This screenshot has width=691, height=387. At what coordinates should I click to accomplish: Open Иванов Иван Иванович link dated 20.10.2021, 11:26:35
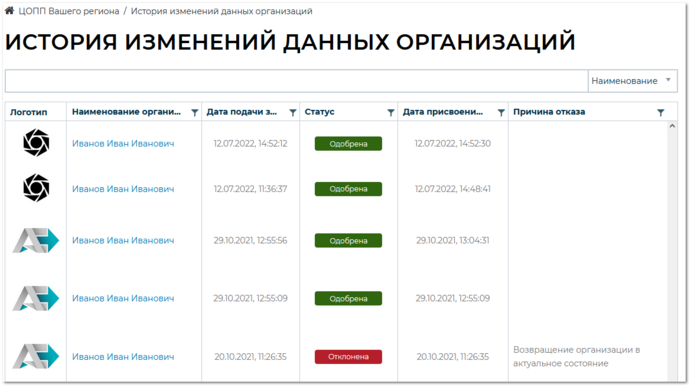(x=123, y=357)
